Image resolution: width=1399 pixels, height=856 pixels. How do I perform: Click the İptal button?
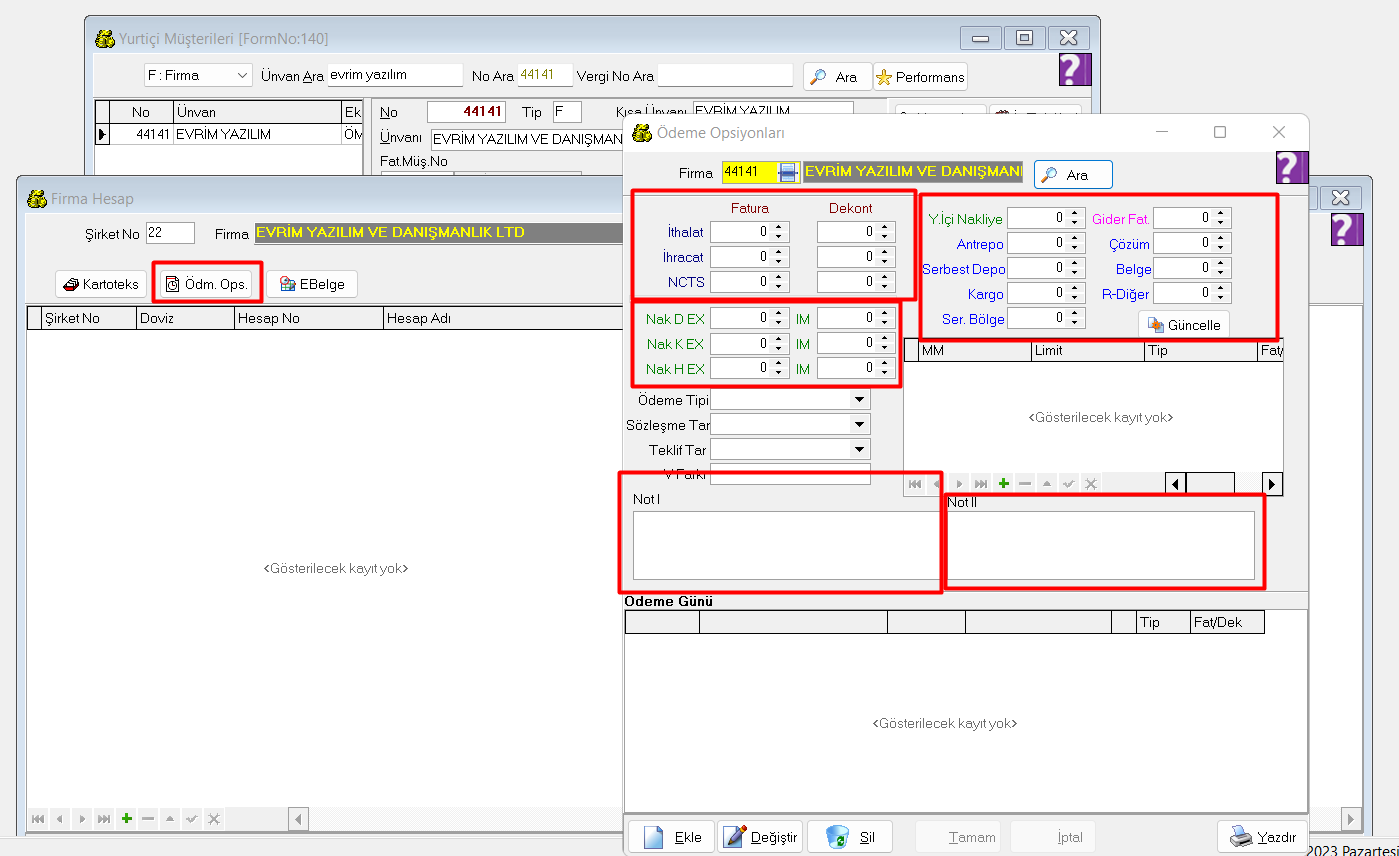(x=1054, y=837)
